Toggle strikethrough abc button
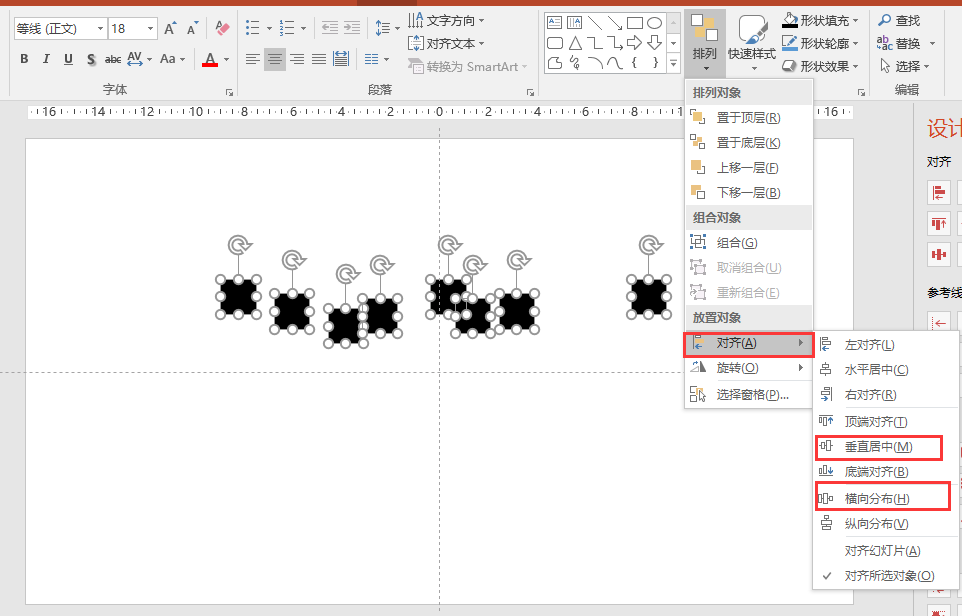The height and width of the screenshot is (616, 962). click(x=113, y=59)
